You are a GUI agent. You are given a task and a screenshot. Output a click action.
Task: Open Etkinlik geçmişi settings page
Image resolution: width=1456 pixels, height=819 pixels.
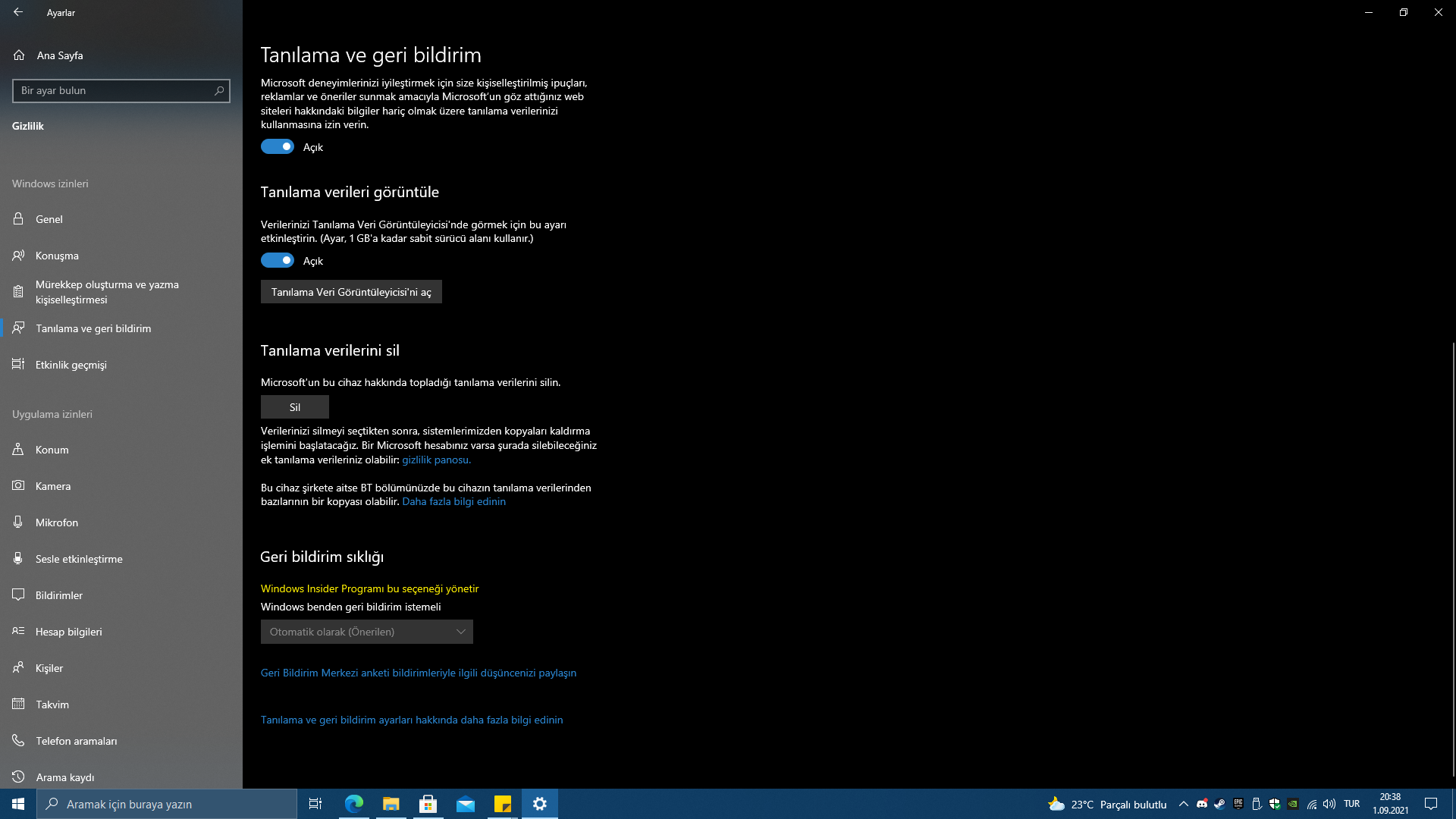pyautogui.click(x=71, y=365)
